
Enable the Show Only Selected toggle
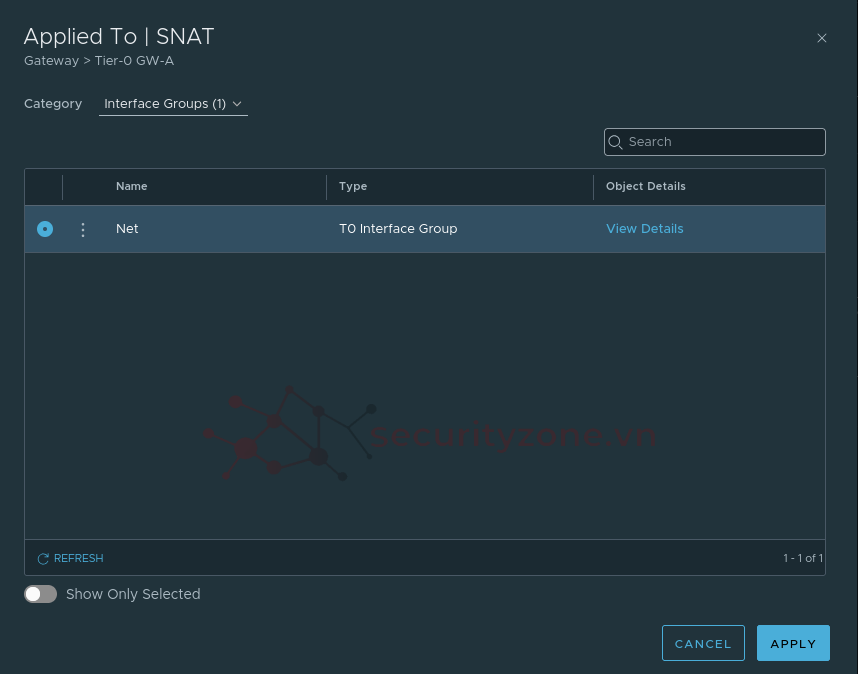tap(41, 594)
